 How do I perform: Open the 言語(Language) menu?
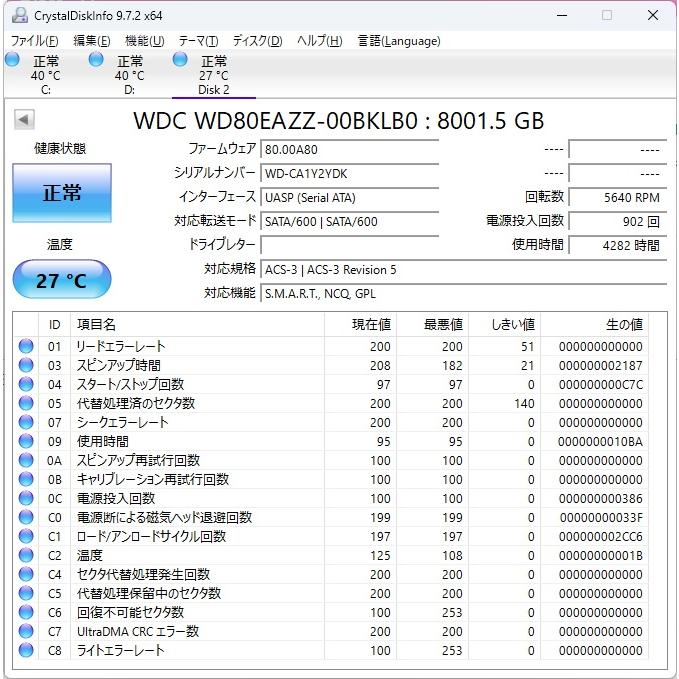point(399,41)
